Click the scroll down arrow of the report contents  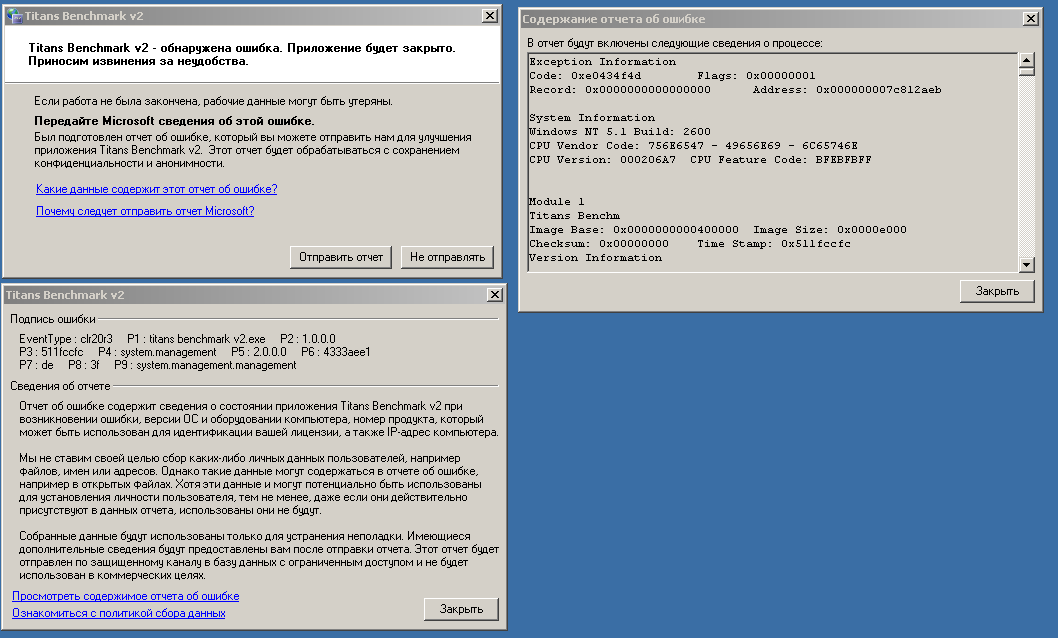[1026, 264]
